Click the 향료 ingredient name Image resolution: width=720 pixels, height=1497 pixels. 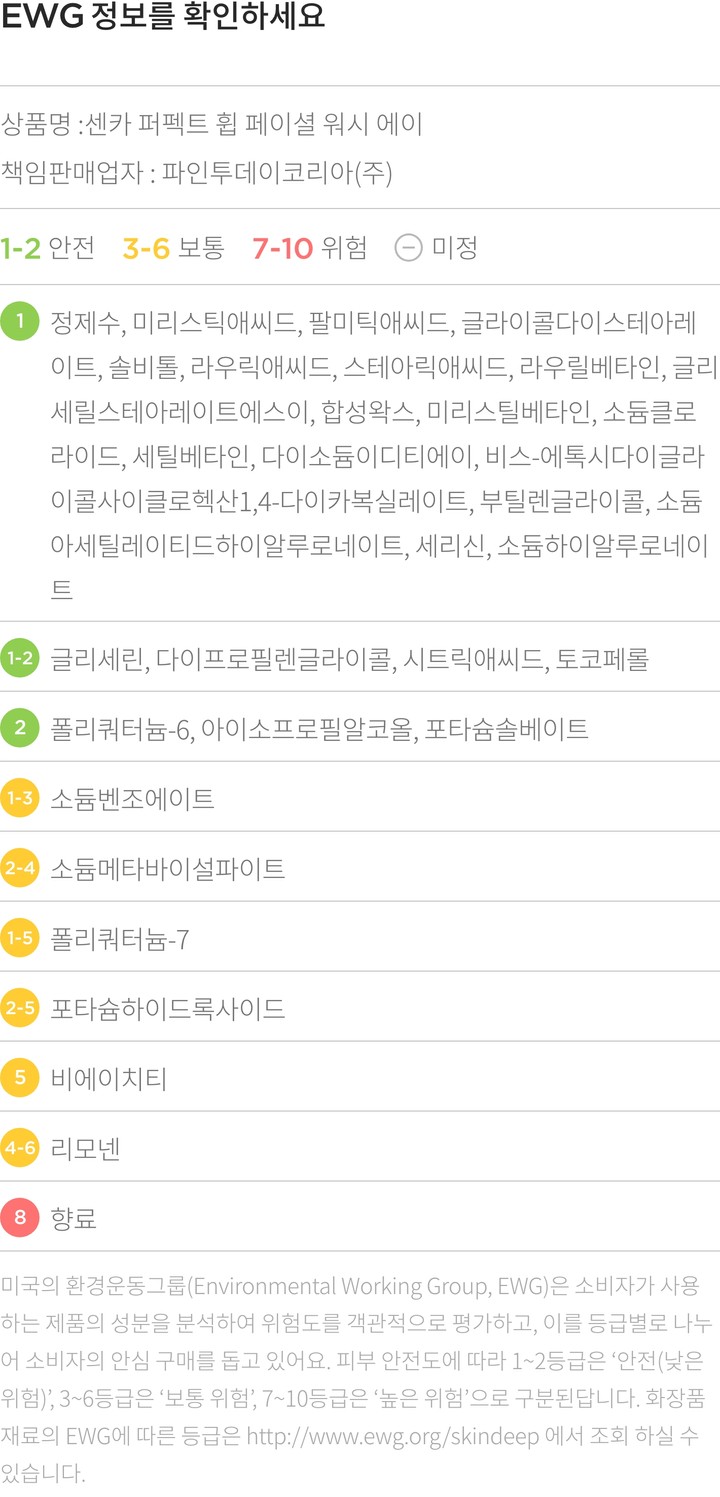coord(74,1218)
